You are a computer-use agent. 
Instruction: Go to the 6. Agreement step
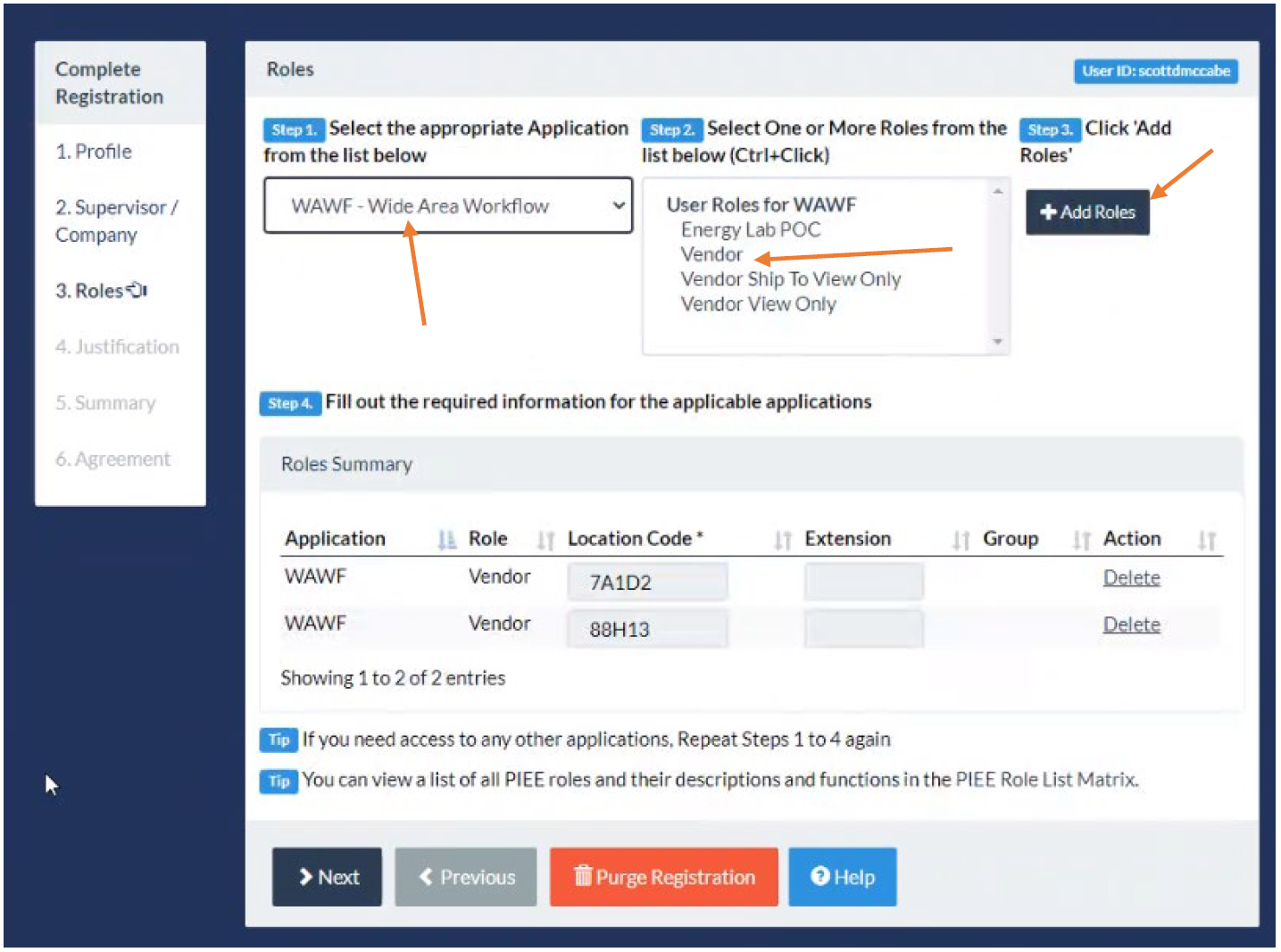coord(112,459)
